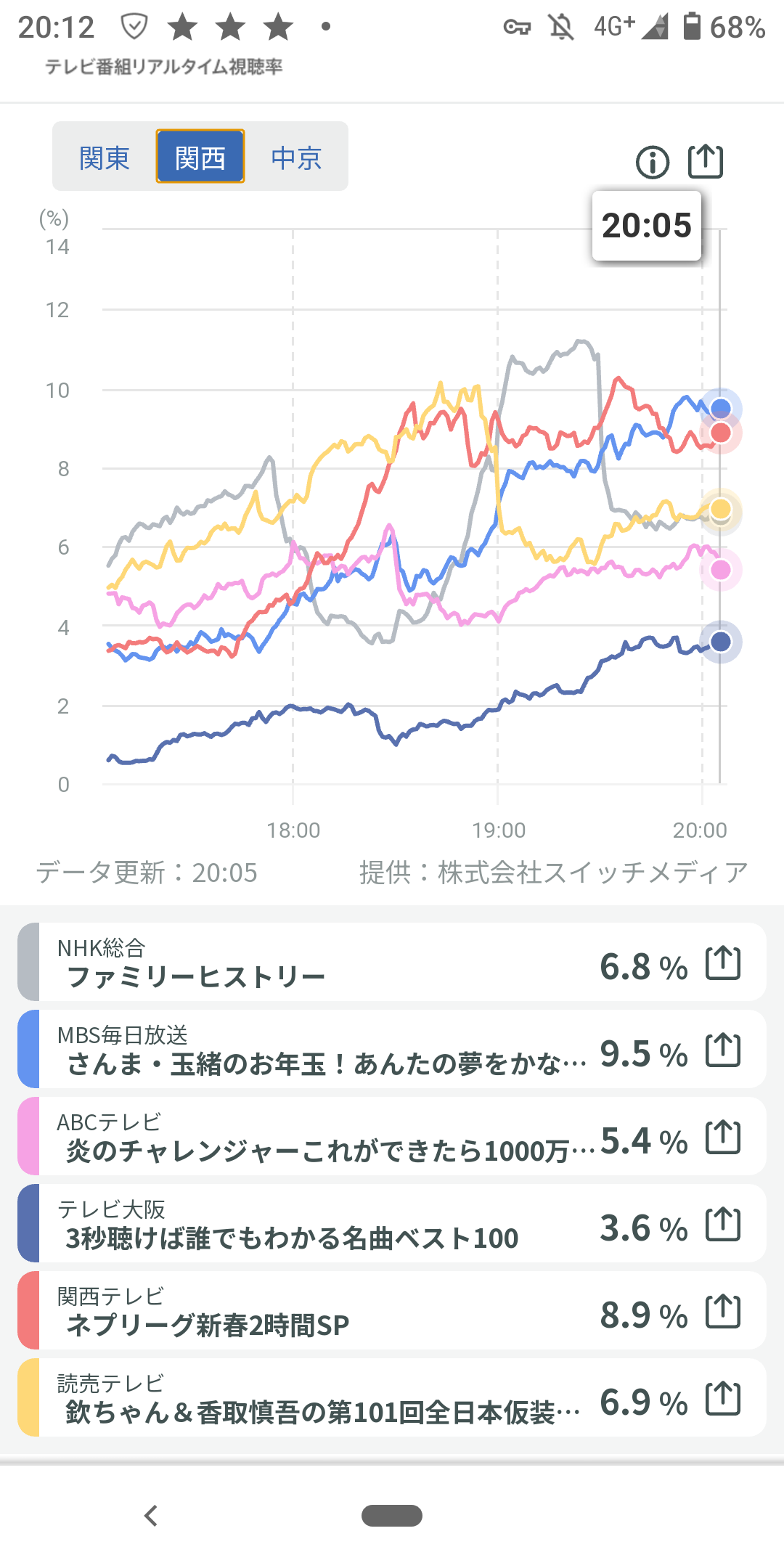Switch to the 中京 region tab

296,158
